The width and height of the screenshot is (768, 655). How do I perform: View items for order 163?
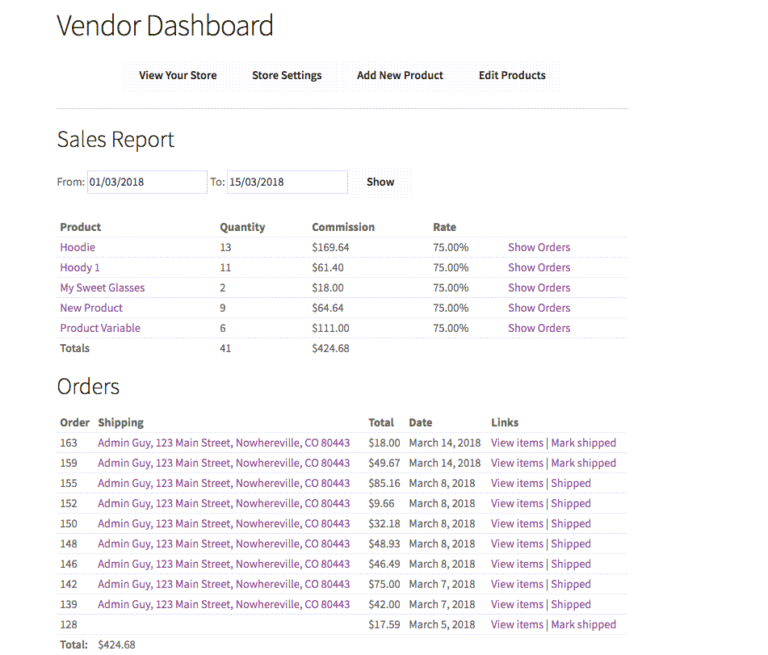pyautogui.click(x=517, y=443)
